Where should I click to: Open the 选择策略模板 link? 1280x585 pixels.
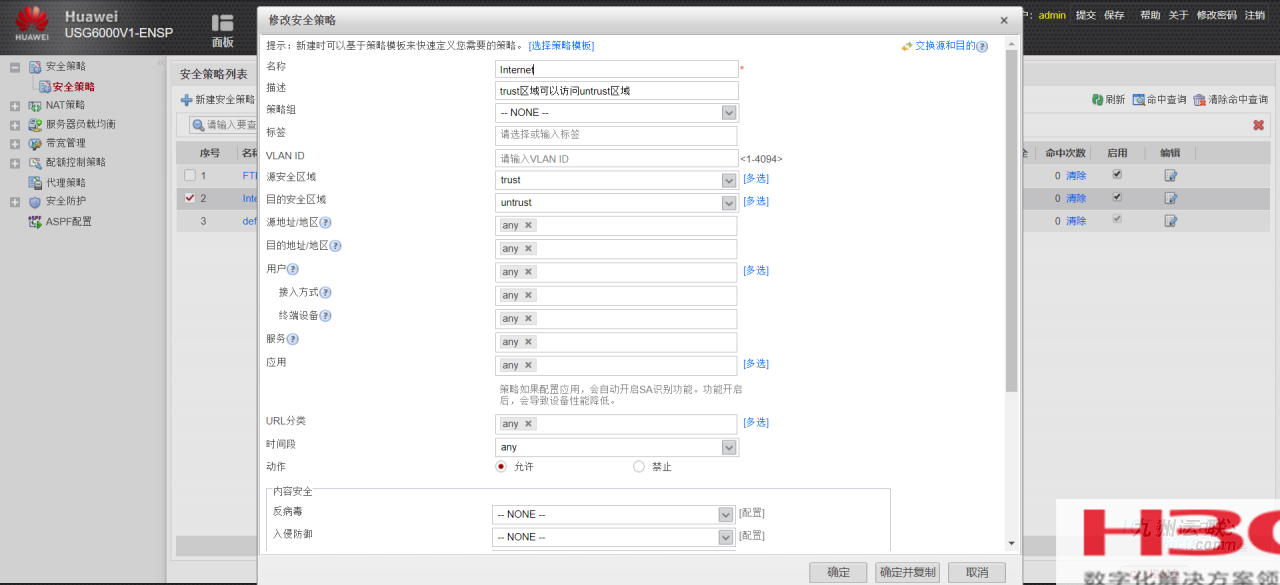[561, 46]
